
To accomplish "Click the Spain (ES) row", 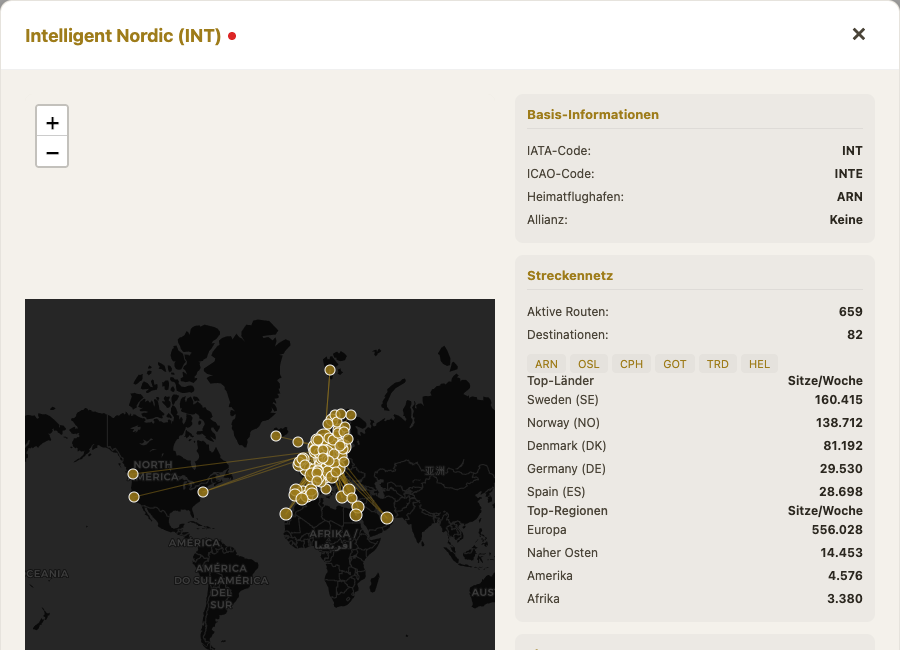I will point(695,492).
